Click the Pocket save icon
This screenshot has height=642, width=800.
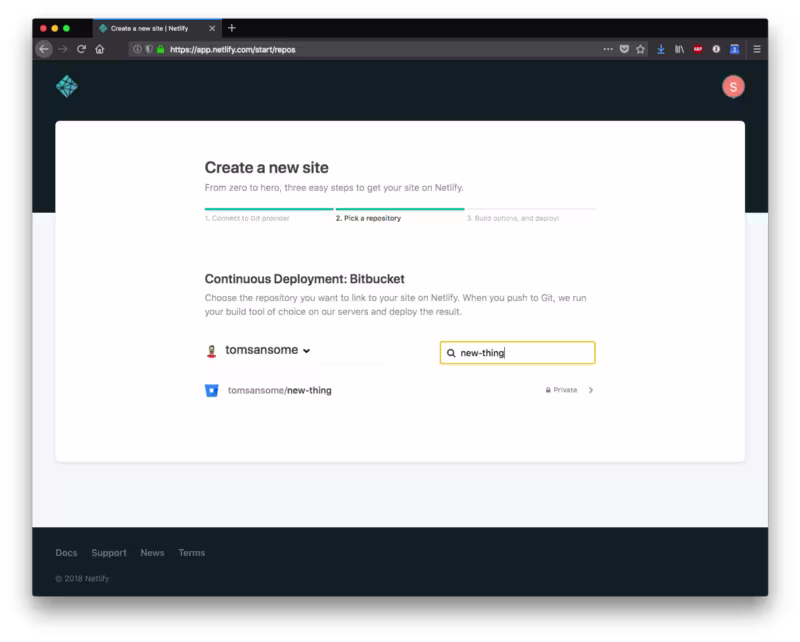click(x=624, y=50)
